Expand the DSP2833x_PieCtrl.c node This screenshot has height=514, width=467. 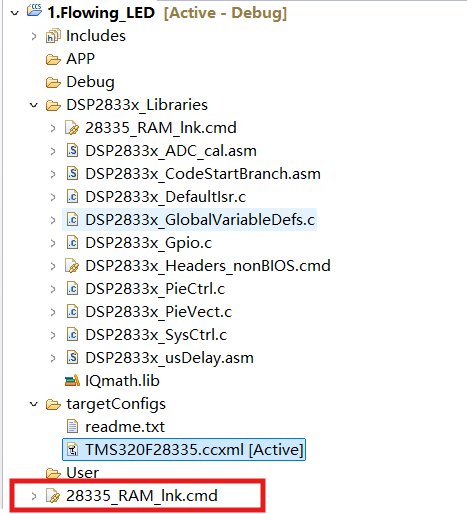pyautogui.click(x=53, y=289)
